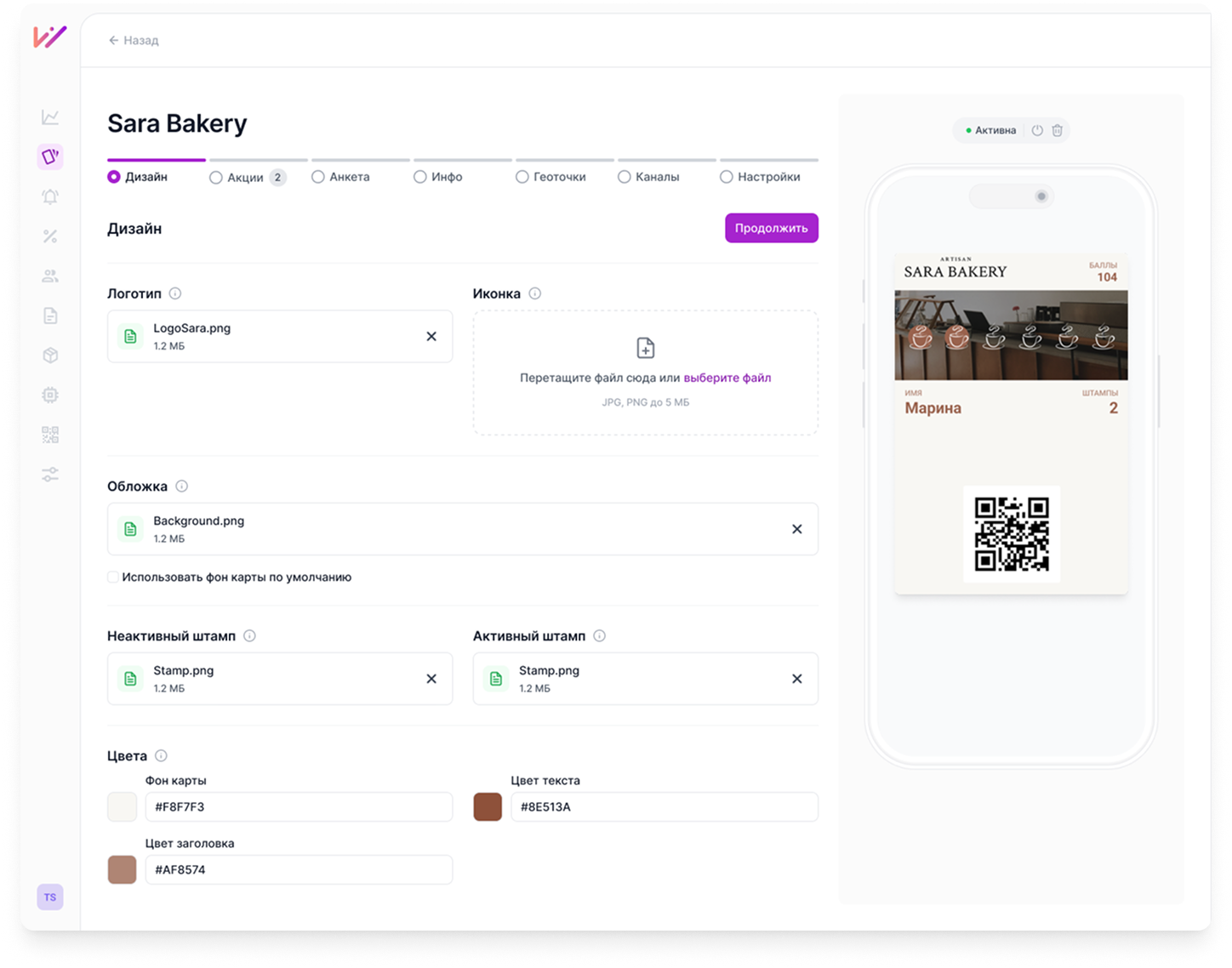Select the Акции step radio button

click(216, 178)
